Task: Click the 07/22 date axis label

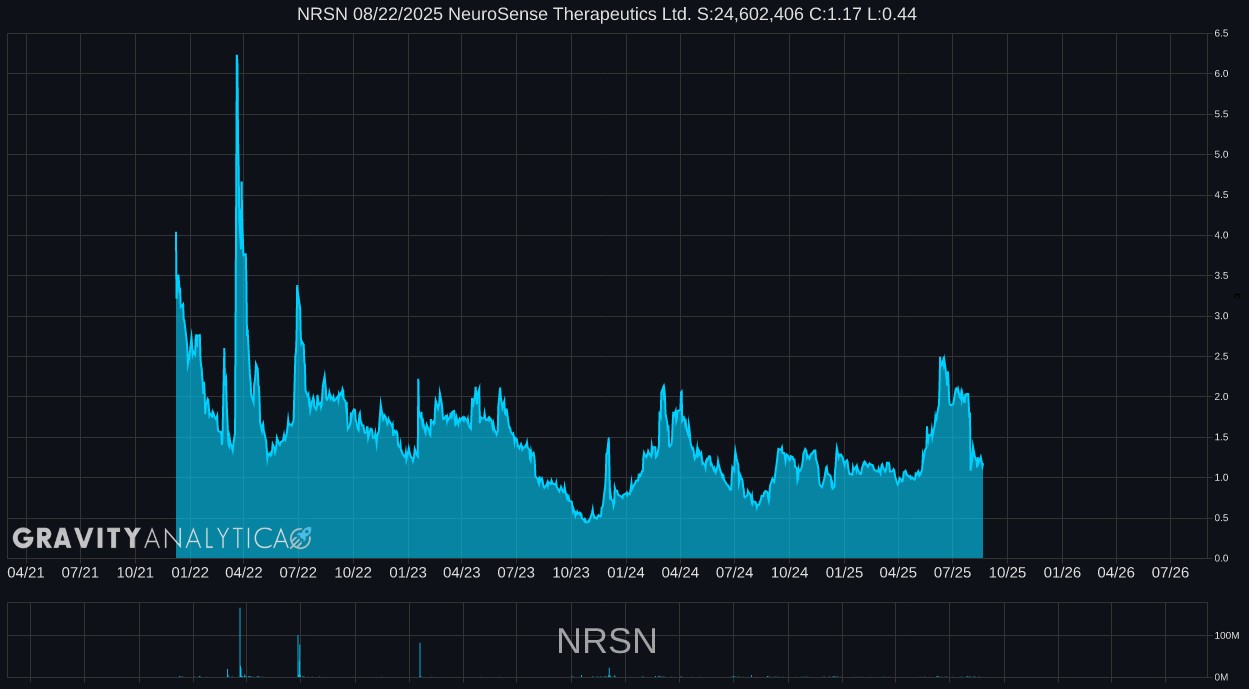Action: click(298, 572)
